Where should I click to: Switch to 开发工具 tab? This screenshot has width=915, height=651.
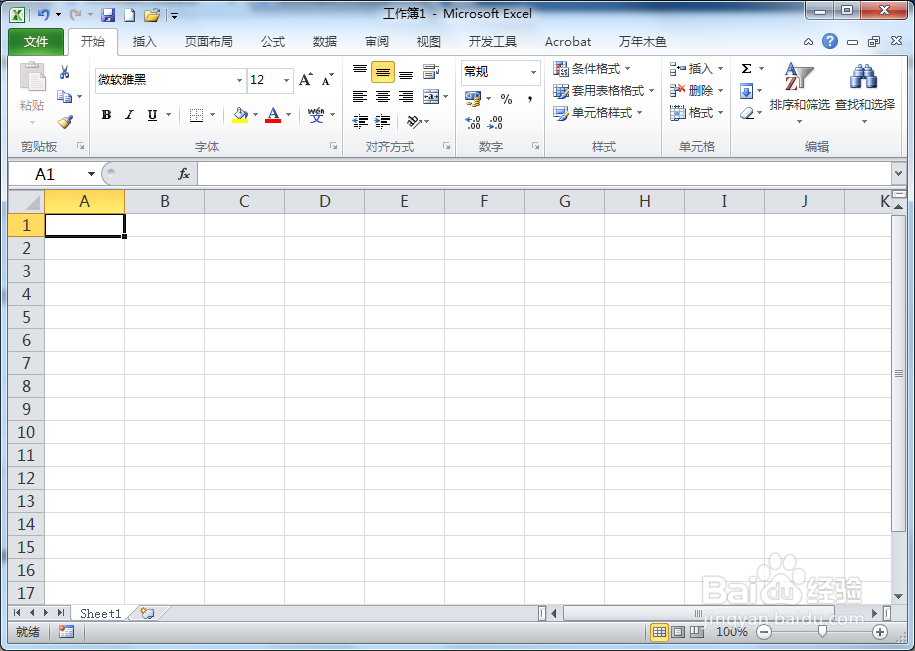point(493,41)
